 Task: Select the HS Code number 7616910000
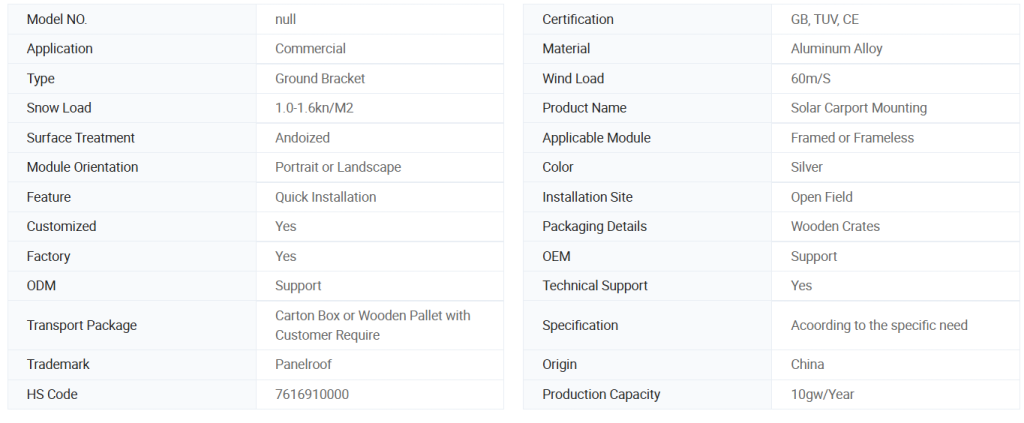[x=312, y=394]
